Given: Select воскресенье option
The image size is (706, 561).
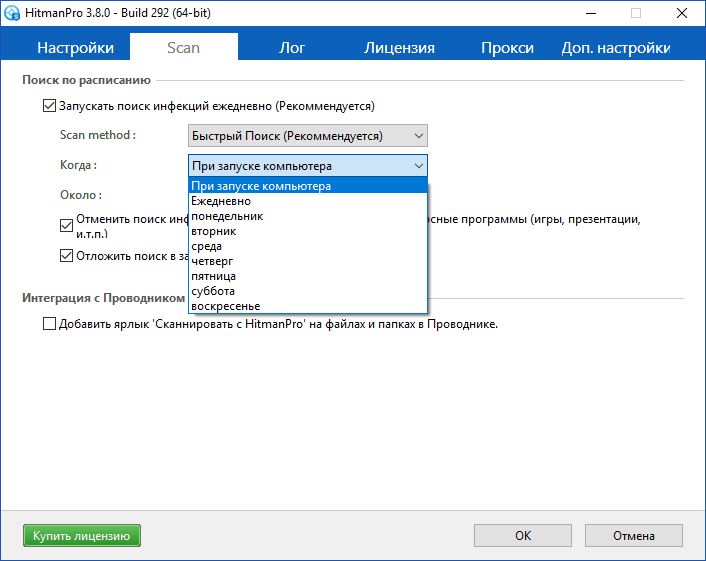Looking at the screenshot, I should [x=308, y=306].
